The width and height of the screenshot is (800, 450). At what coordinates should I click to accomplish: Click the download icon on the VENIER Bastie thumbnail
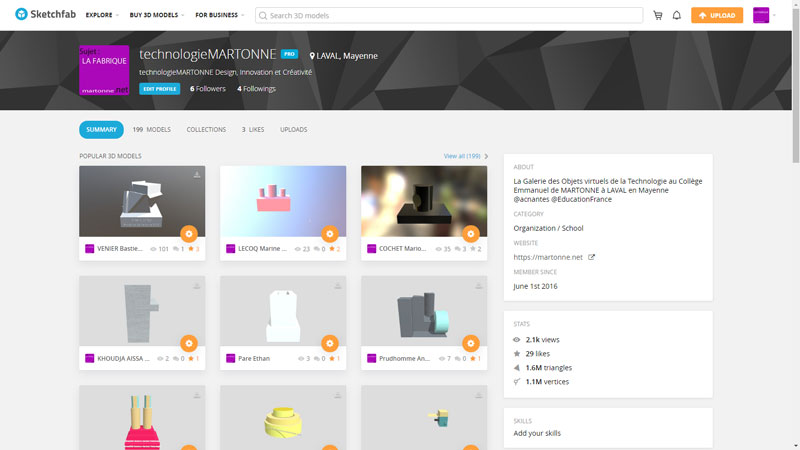(197, 175)
